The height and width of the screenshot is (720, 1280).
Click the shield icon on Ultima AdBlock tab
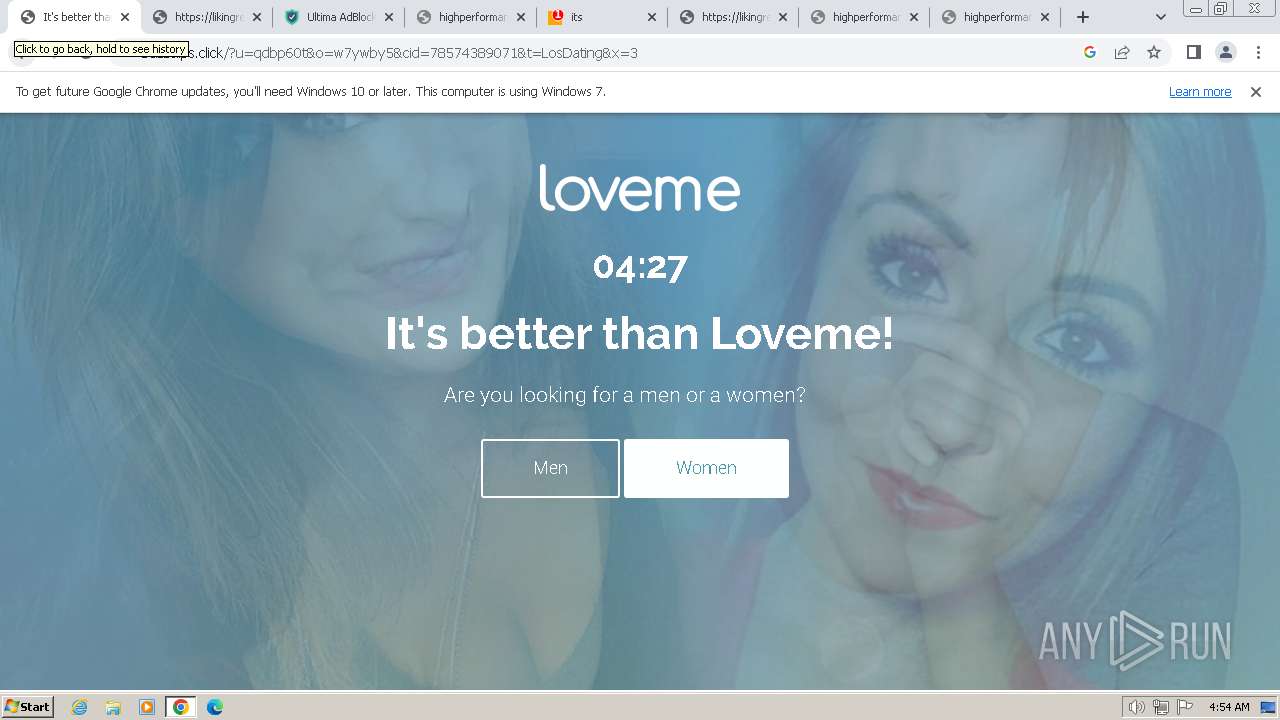pyautogui.click(x=292, y=17)
